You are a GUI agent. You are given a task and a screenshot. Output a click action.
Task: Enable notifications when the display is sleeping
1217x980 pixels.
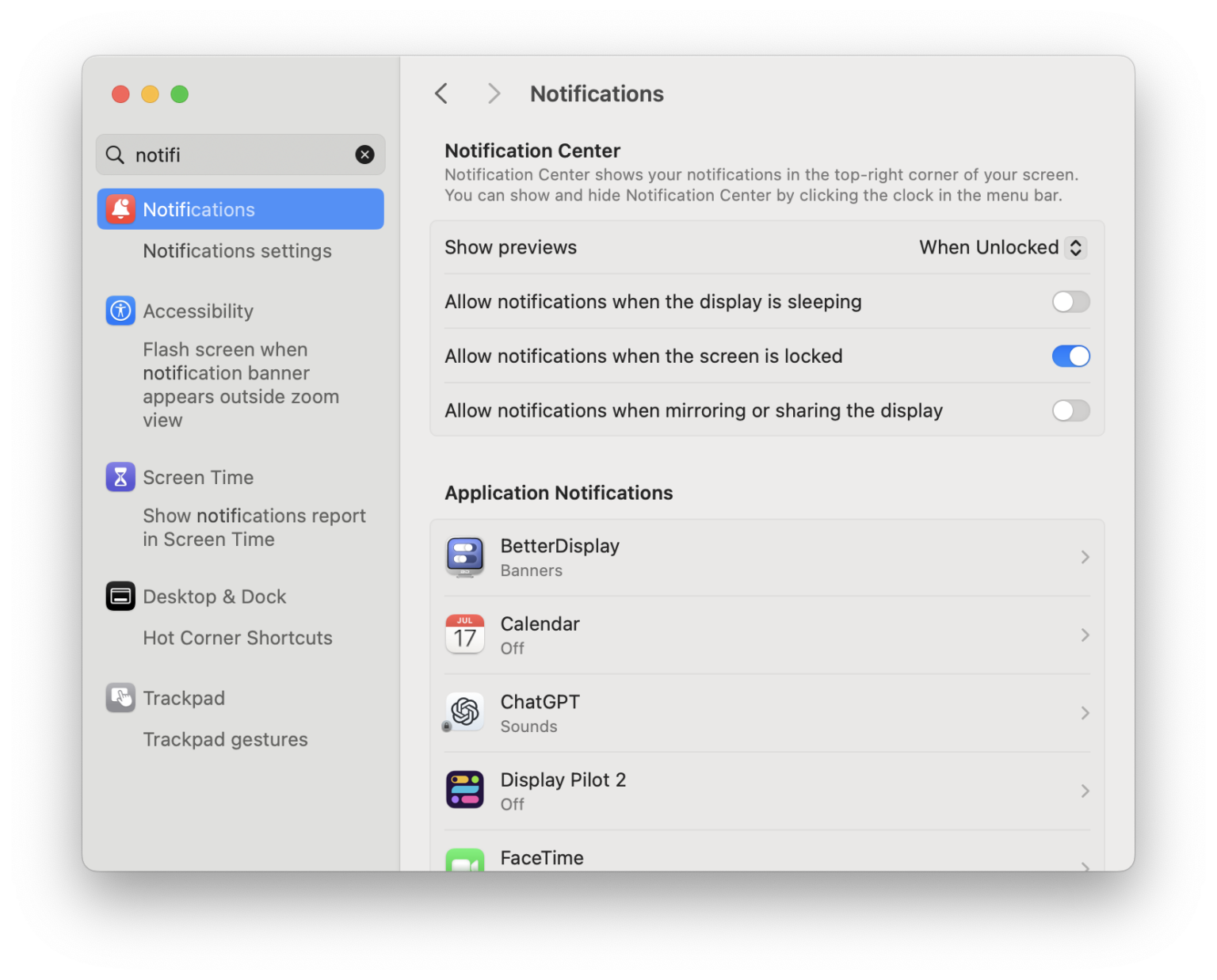click(1070, 302)
